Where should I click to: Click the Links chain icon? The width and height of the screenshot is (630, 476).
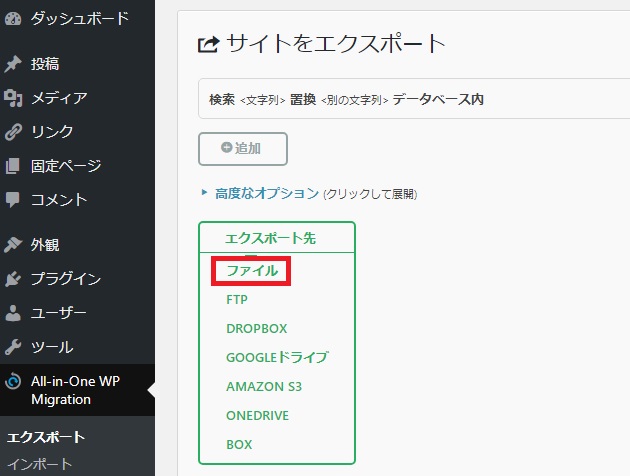click(x=13, y=132)
